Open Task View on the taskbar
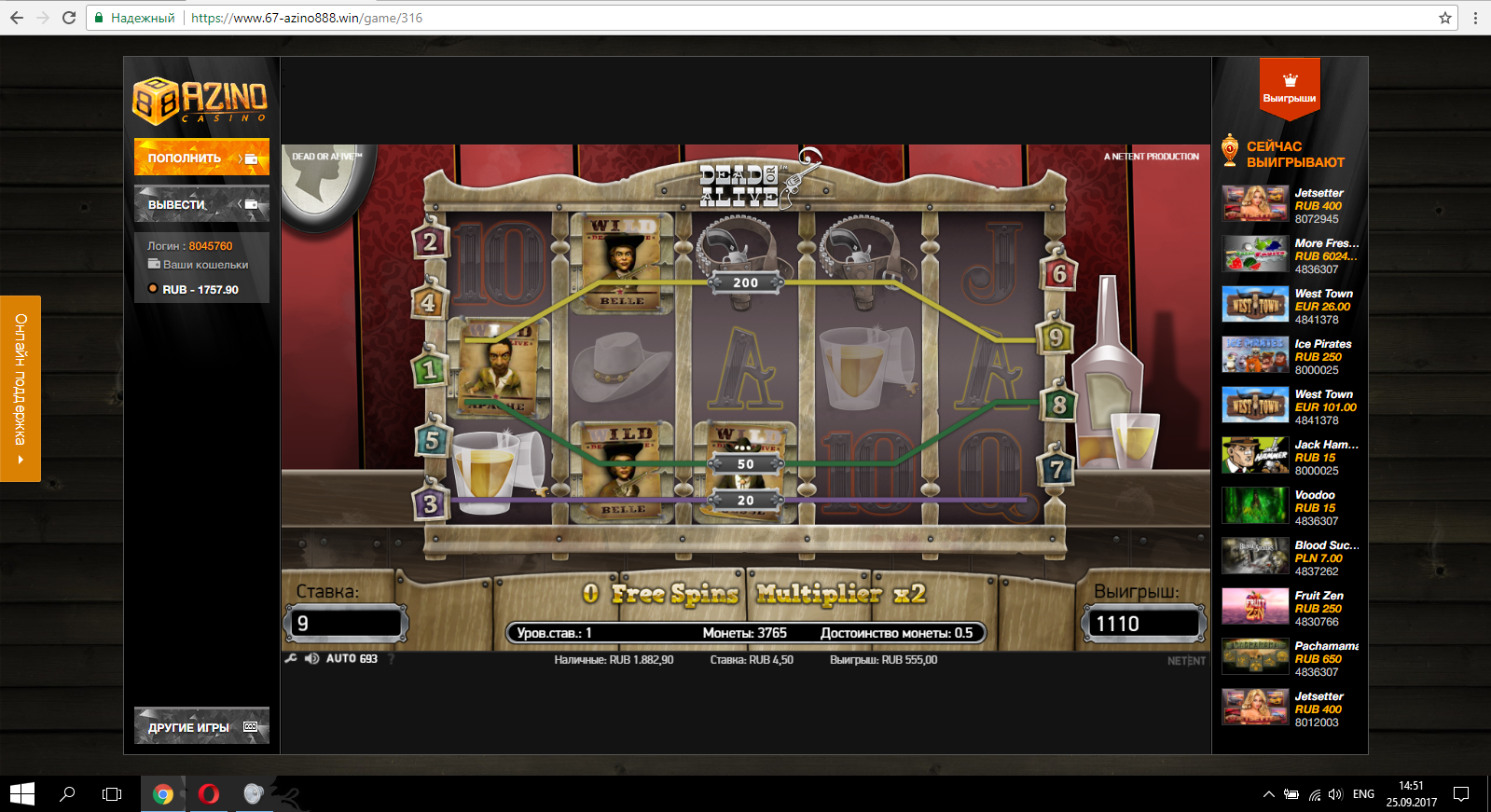This screenshot has height=812, width=1491. click(112, 793)
